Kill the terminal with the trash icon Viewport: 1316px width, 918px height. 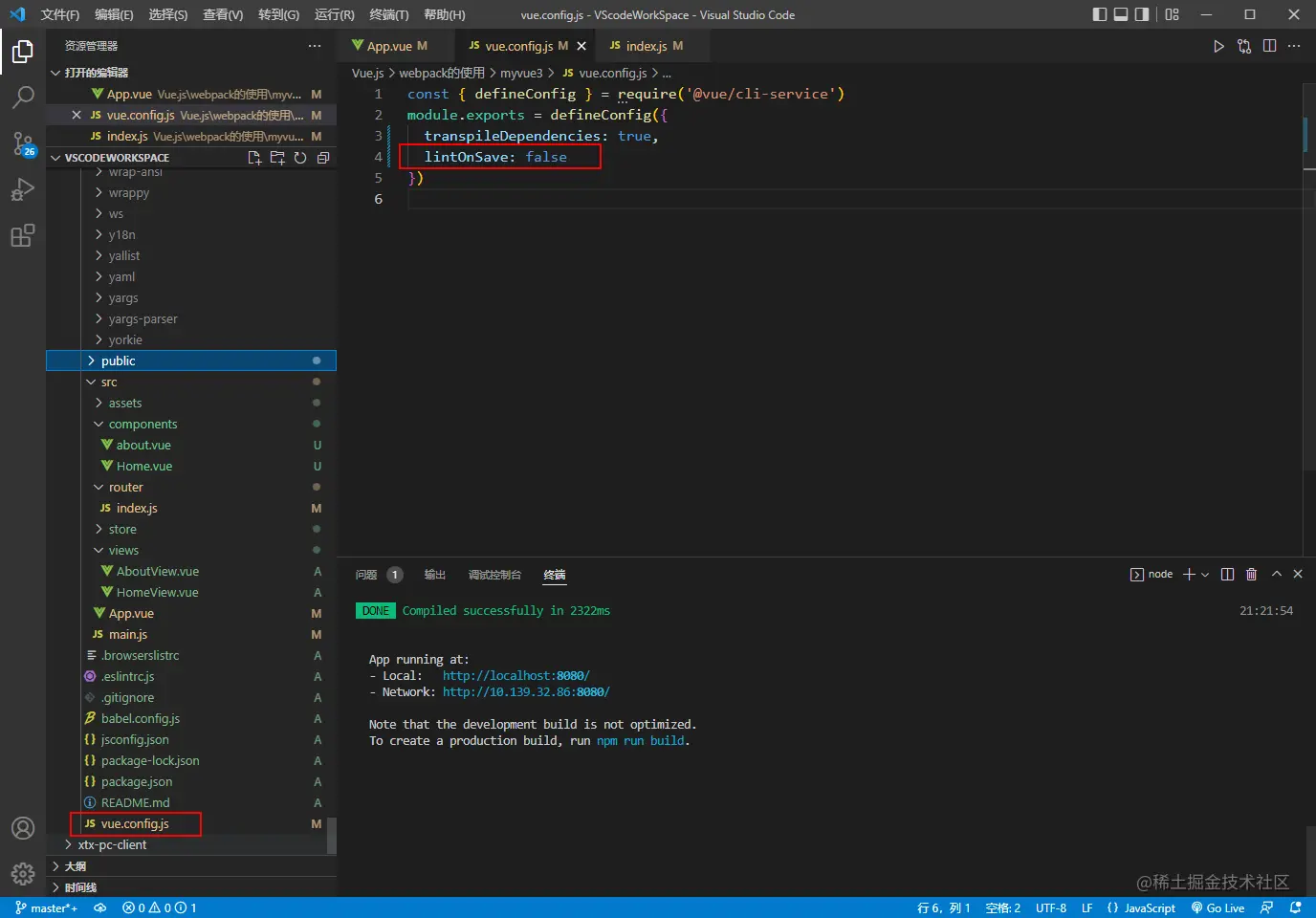[1252, 574]
